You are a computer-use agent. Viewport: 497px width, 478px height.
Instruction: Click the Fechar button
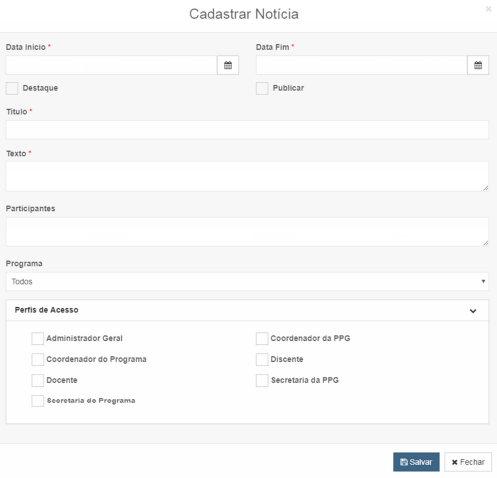(468, 462)
